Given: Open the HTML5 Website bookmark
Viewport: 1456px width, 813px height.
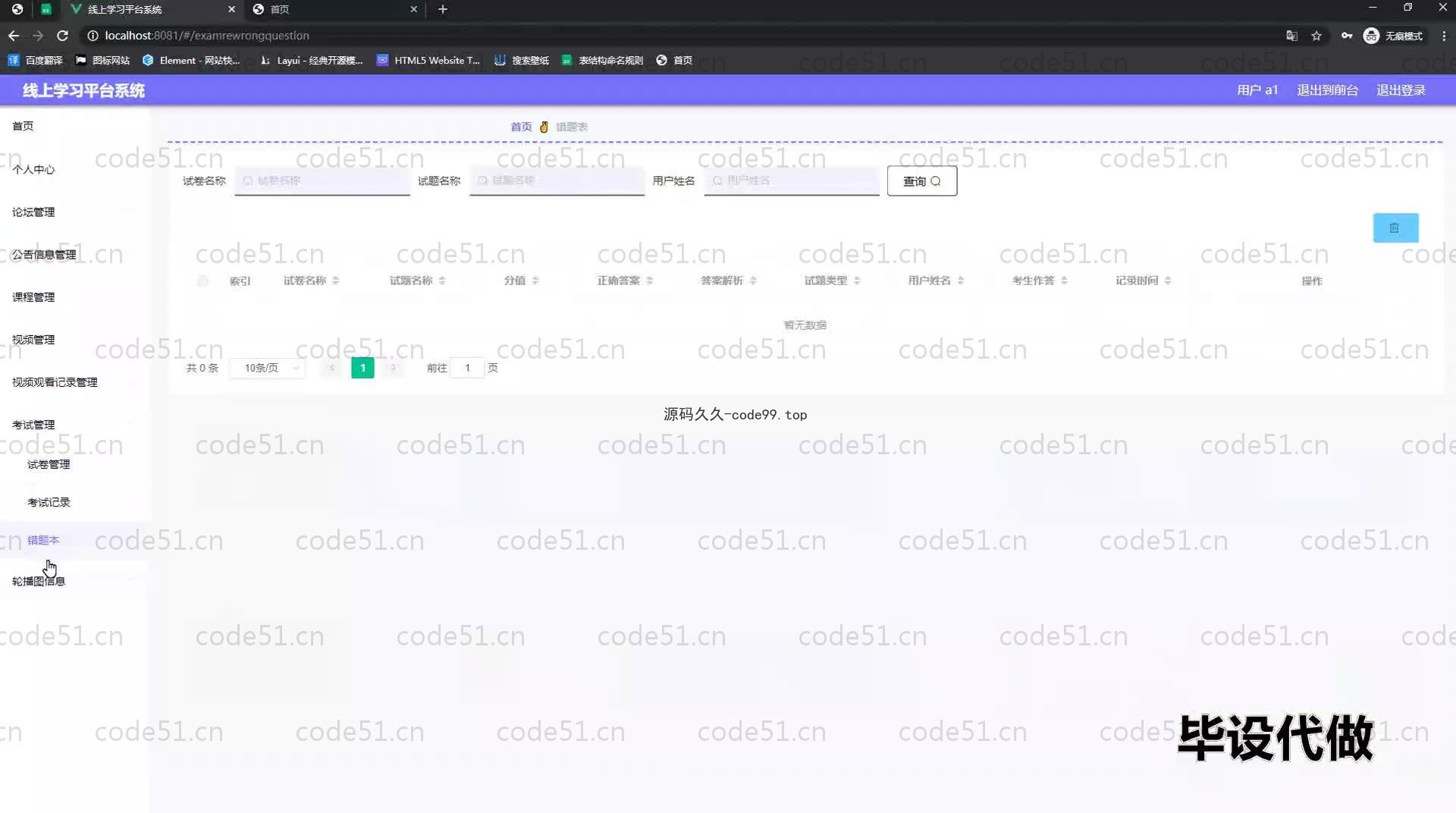Looking at the screenshot, I should (x=428, y=60).
